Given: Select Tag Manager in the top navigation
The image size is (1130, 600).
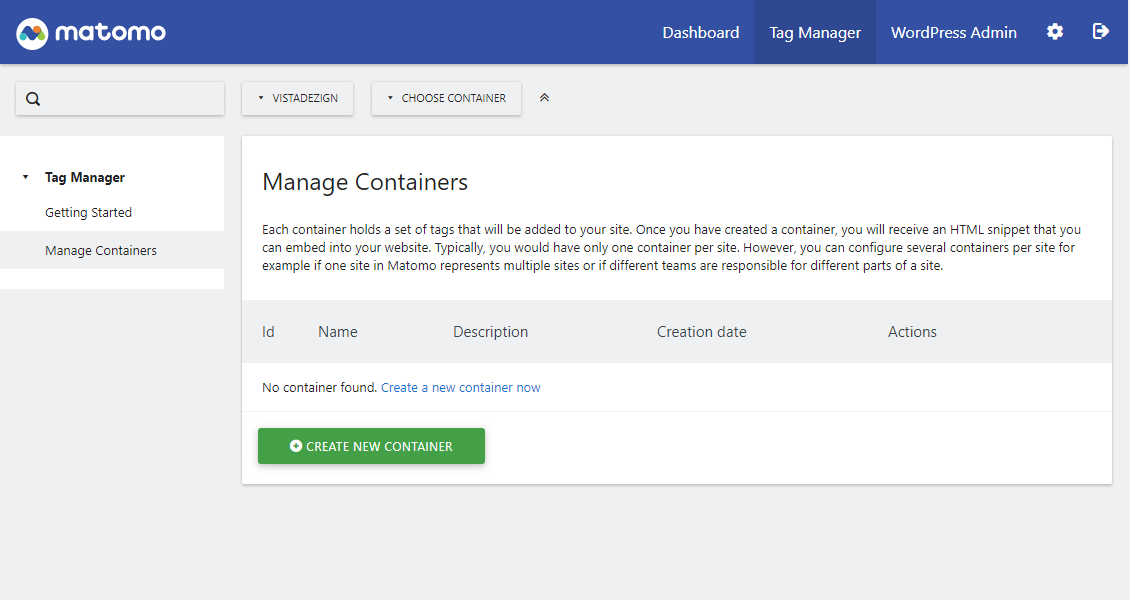Looking at the screenshot, I should (x=814, y=32).
